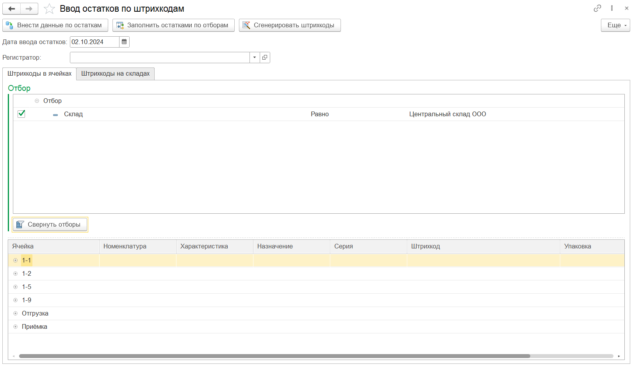Click the Характеристика column header
This screenshot has height=367, width=640.
[x=215, y=247]
